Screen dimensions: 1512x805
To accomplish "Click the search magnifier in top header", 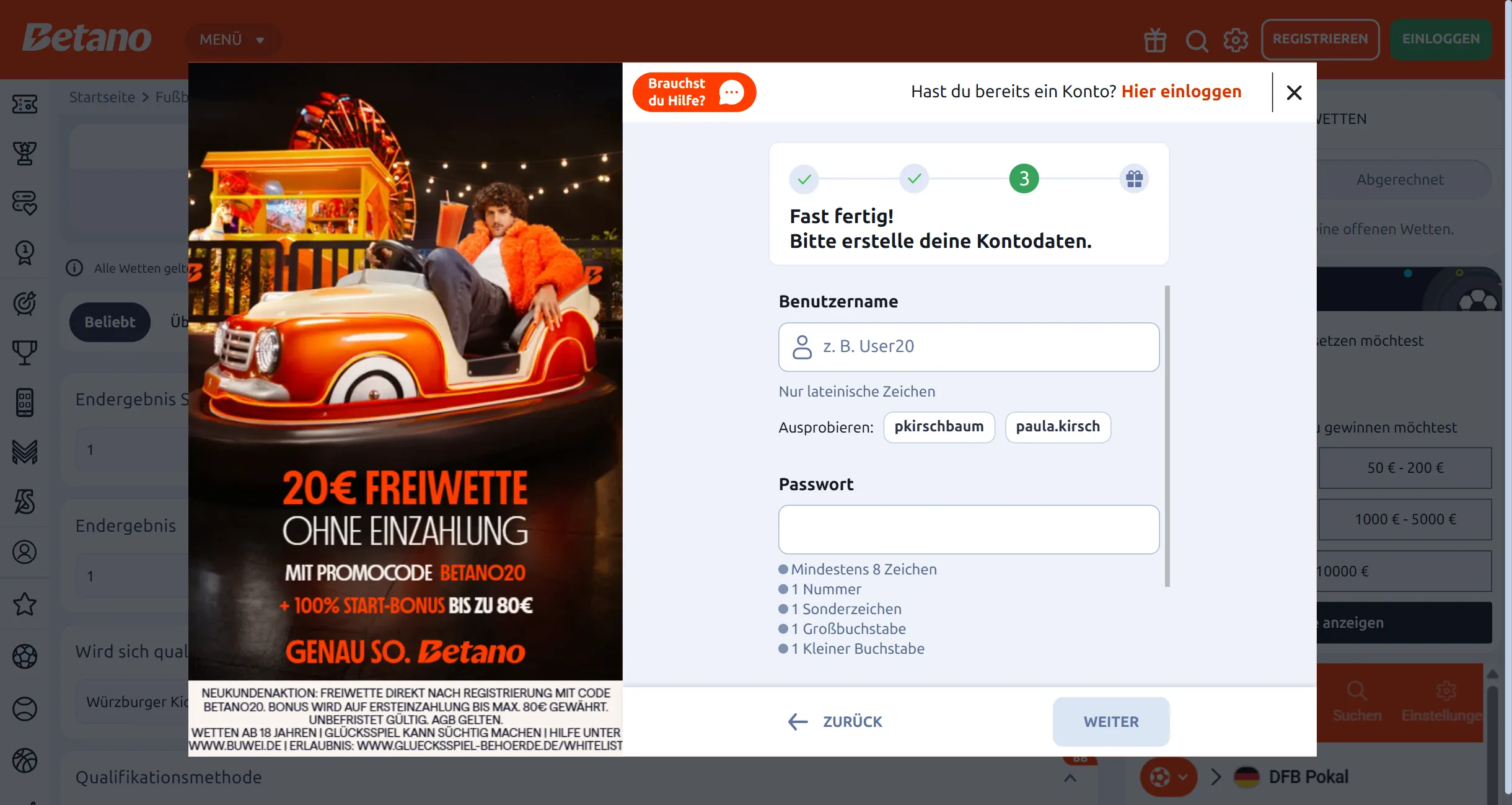I will [1197, 41].
